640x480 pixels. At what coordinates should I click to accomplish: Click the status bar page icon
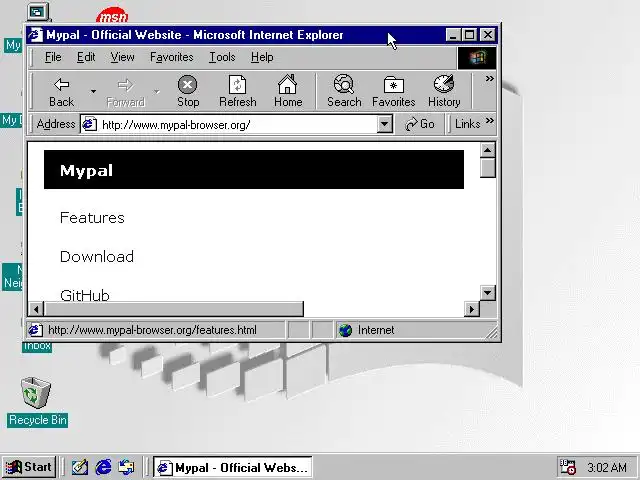point(35,330)
